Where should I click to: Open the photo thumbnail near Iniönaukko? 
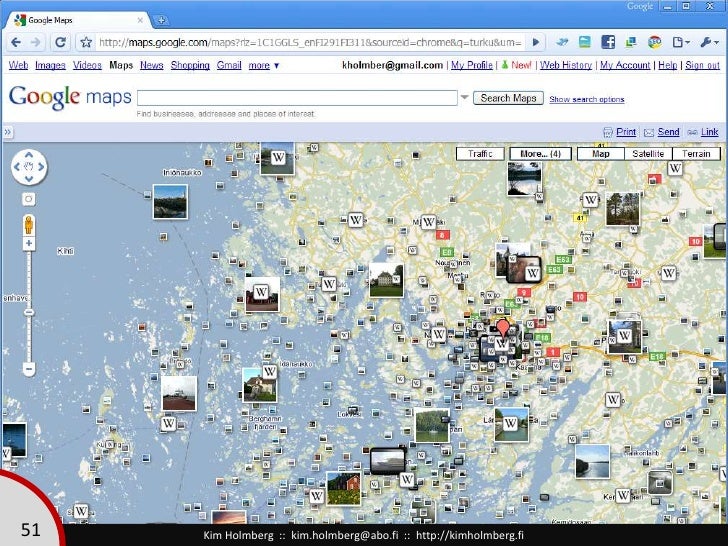pyautogui.click(x=170, y=202)
